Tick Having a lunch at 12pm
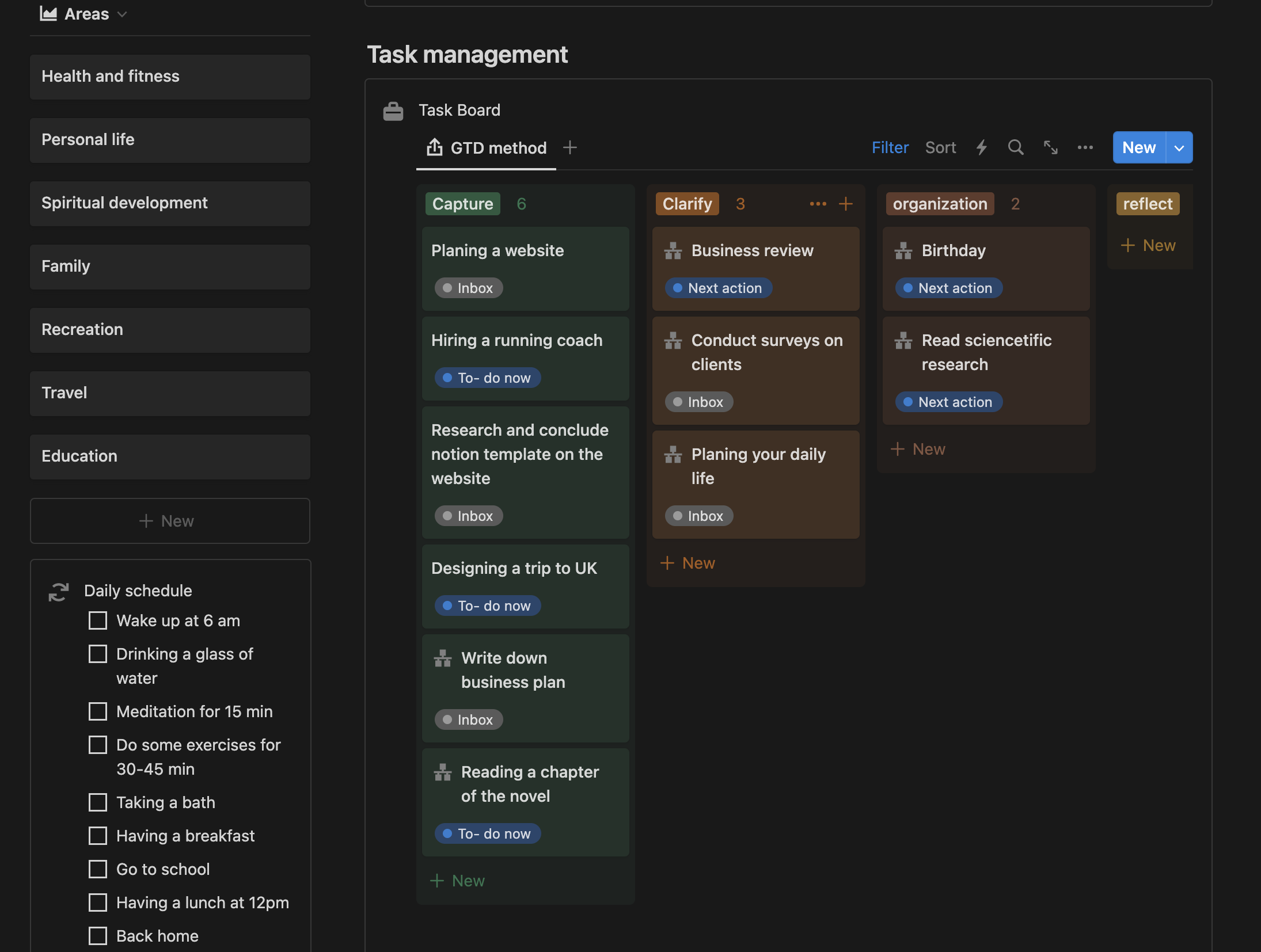Image resolution: width=1261 pixels, height=952 pixels. coord(98,903)
